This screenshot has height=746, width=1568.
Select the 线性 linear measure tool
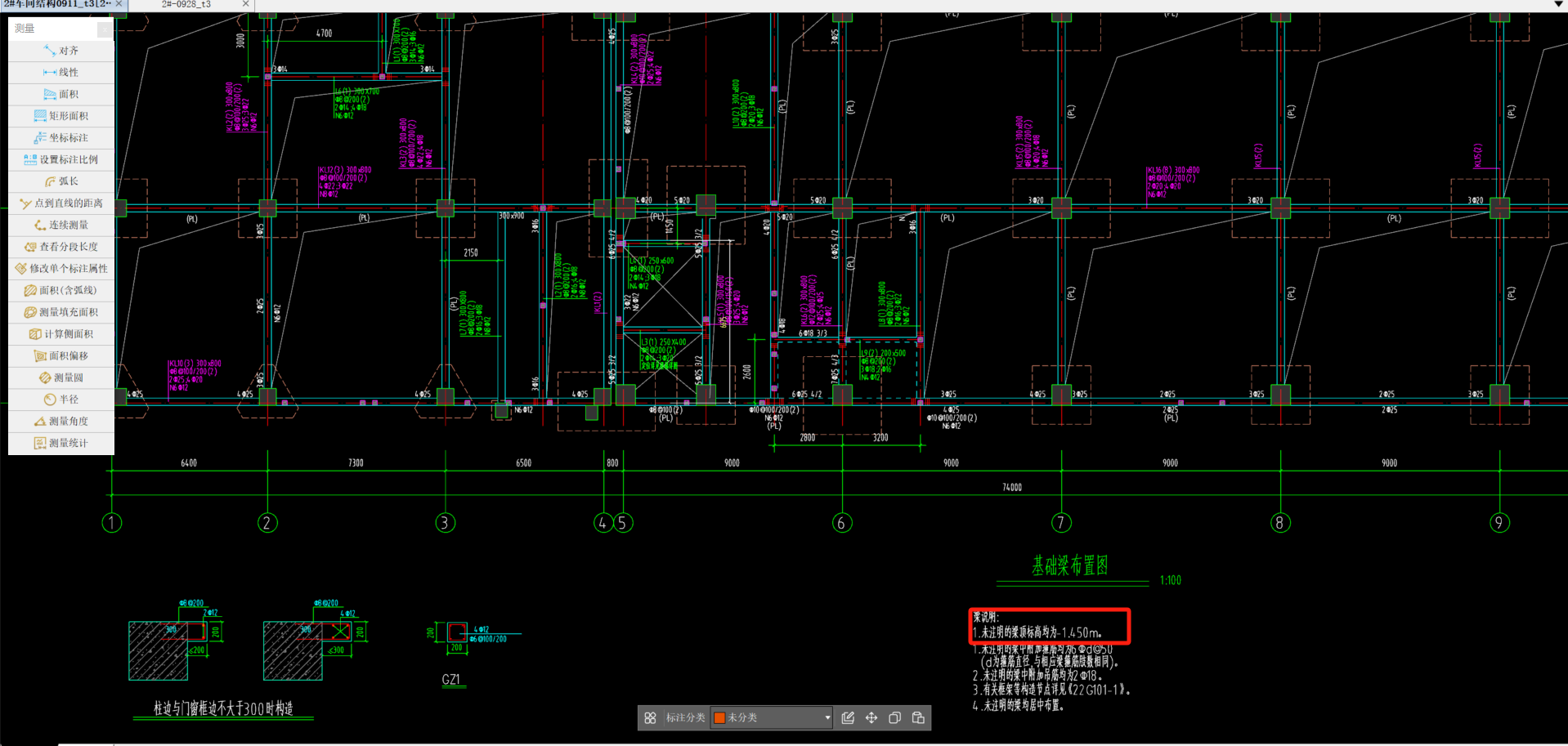(x=61, y=73)
